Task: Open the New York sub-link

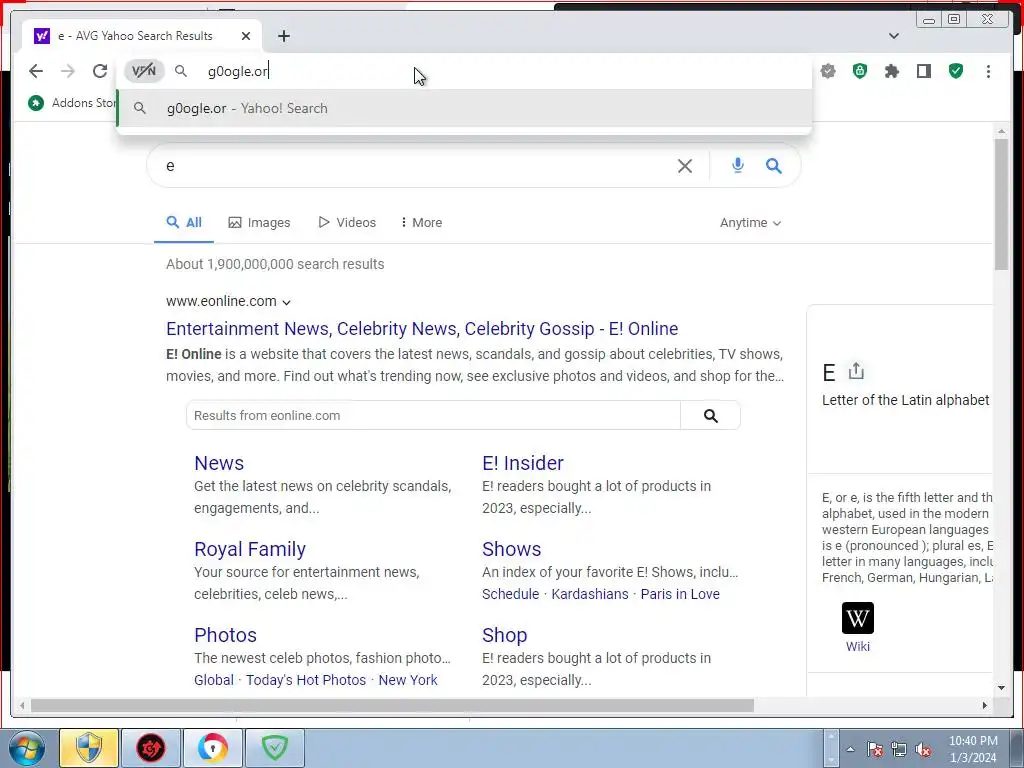Action: (x=408, y=680)
